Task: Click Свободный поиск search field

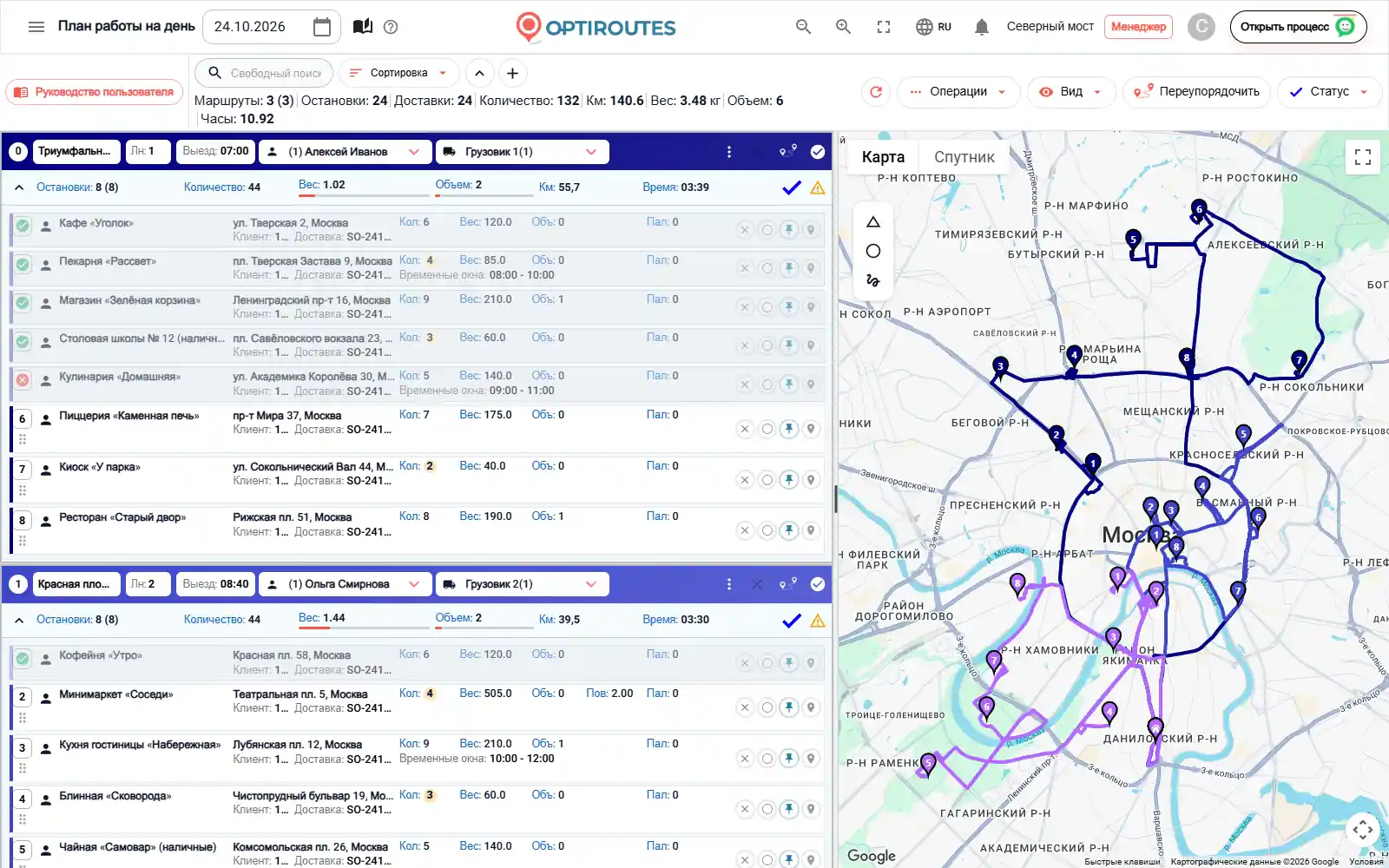Action: tap(263, 73)
